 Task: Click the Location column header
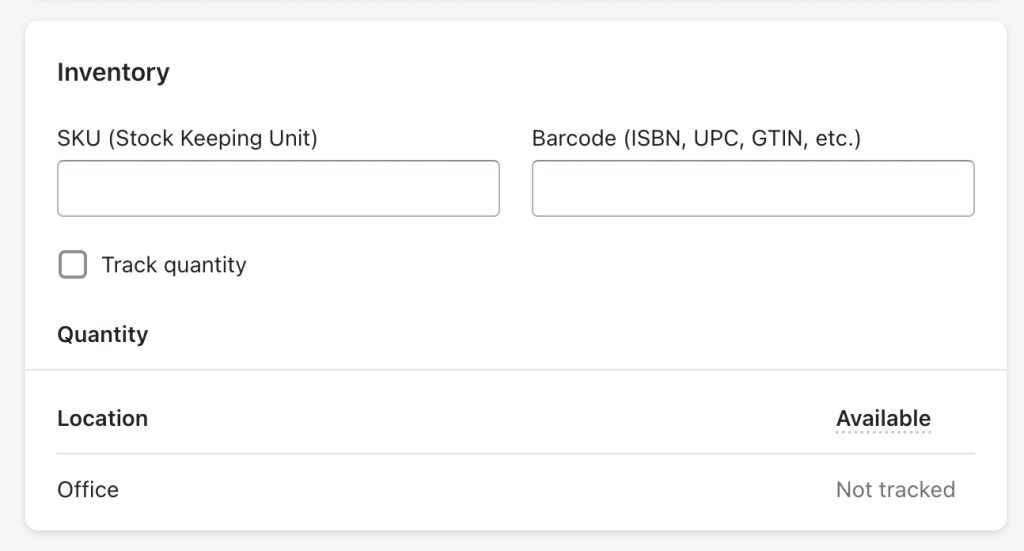(102, 419)
